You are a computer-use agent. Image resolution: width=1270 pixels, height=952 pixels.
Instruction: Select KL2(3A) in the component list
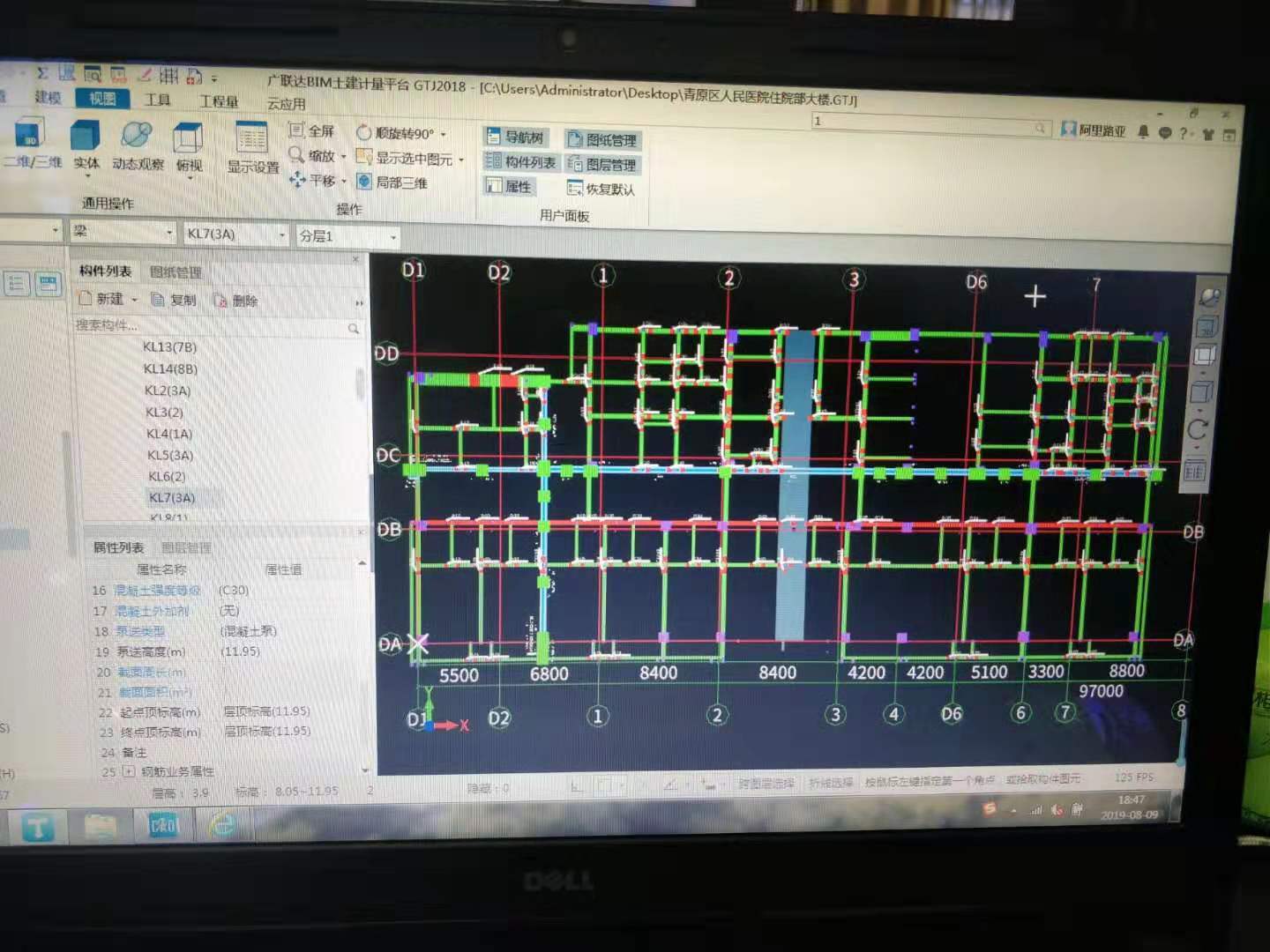click(168, 390)
